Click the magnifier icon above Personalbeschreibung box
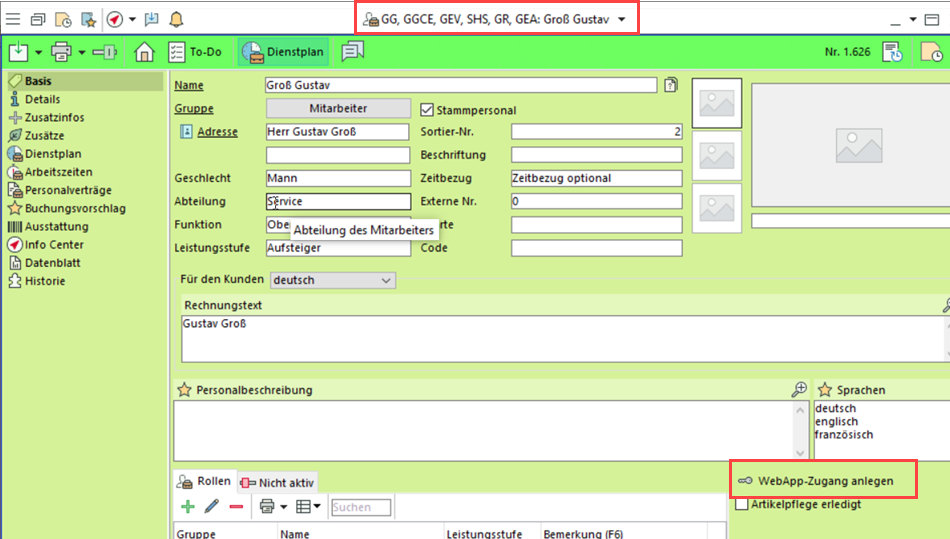Image resolution: width=950 pixels, height=539 pixels. pyautogui.click(x=799, y=389)
